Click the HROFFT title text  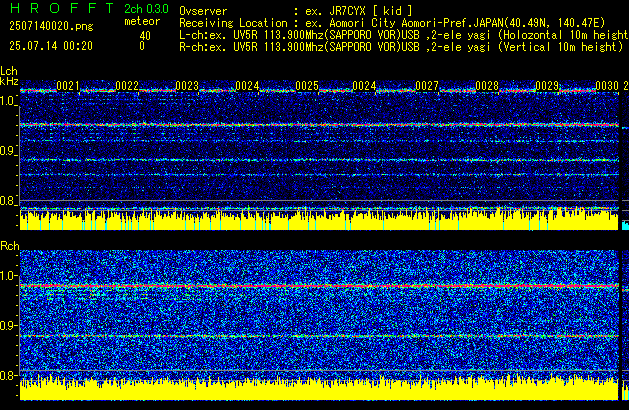(x=62, y=8)
